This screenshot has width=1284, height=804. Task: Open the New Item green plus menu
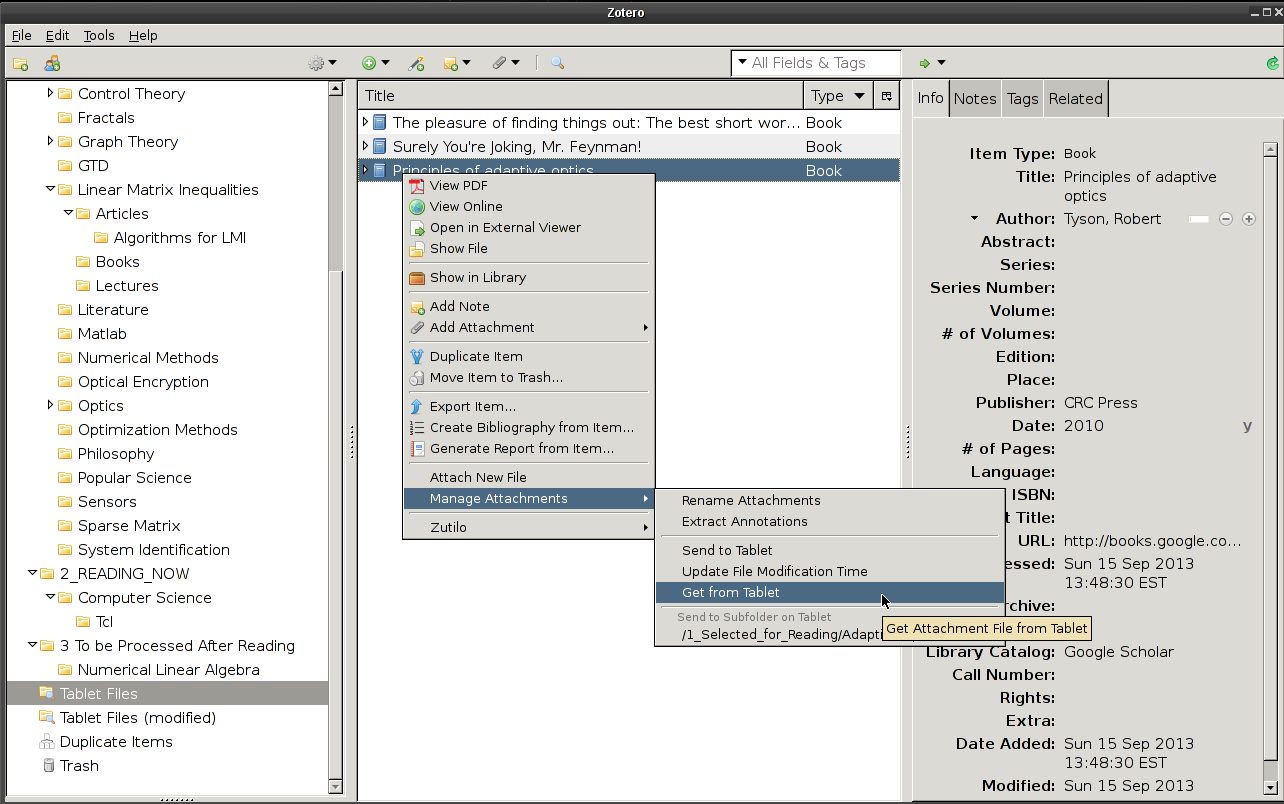(375, 63)
